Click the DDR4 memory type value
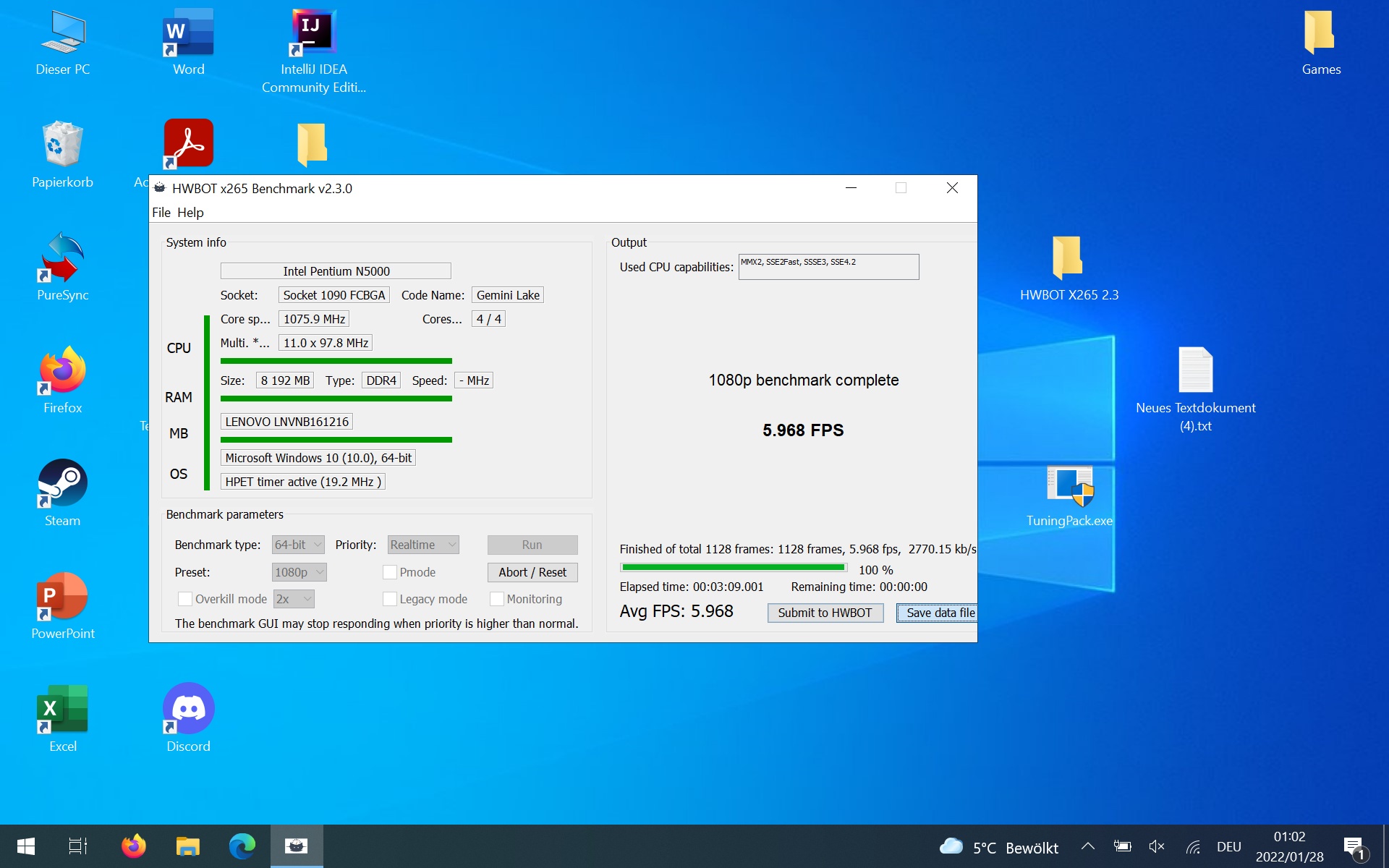 381,380
